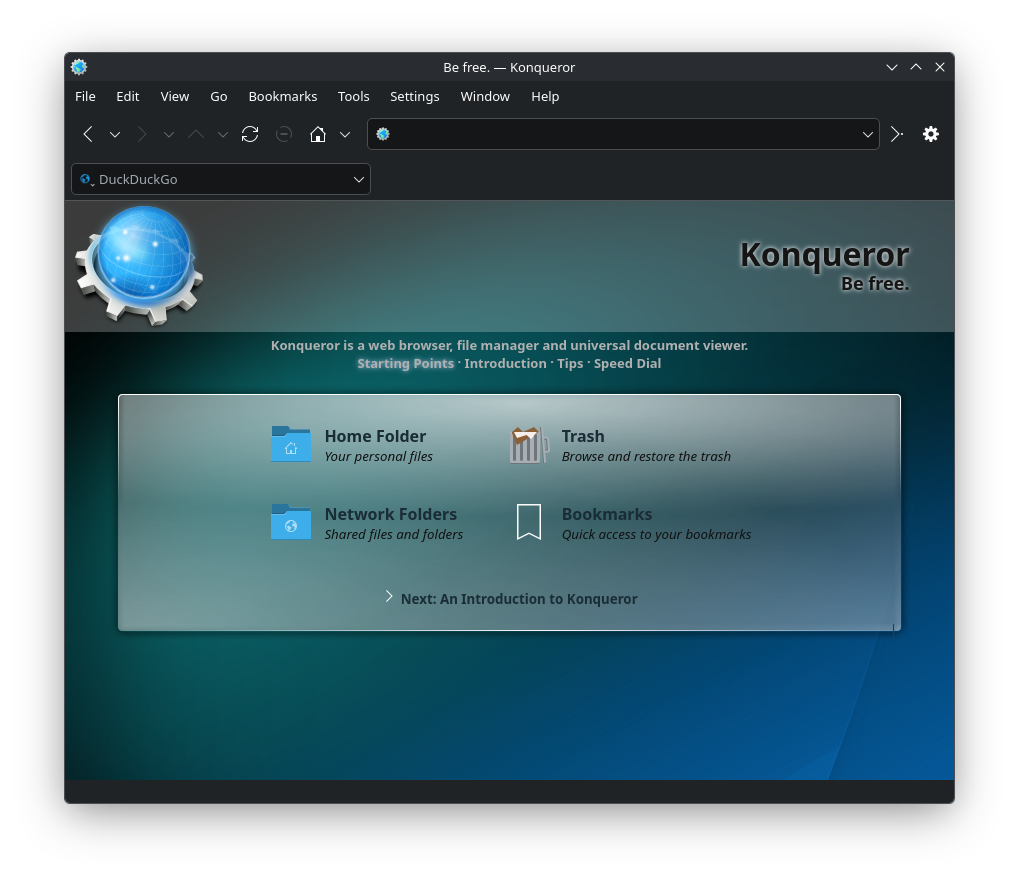Screen dimensions: 1019x880
Task: Open the gear settings toolbar icon
Action: (931, 134)
